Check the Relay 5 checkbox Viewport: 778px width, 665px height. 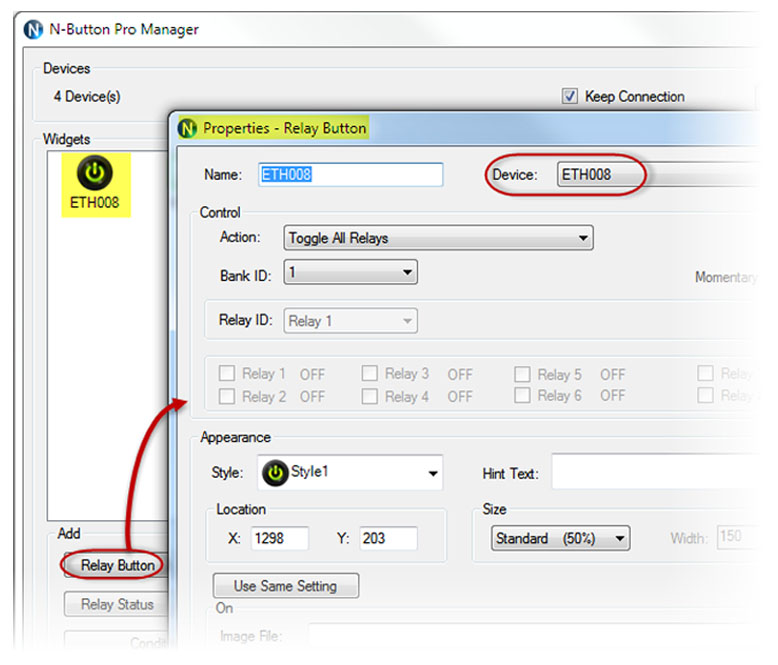522,374
